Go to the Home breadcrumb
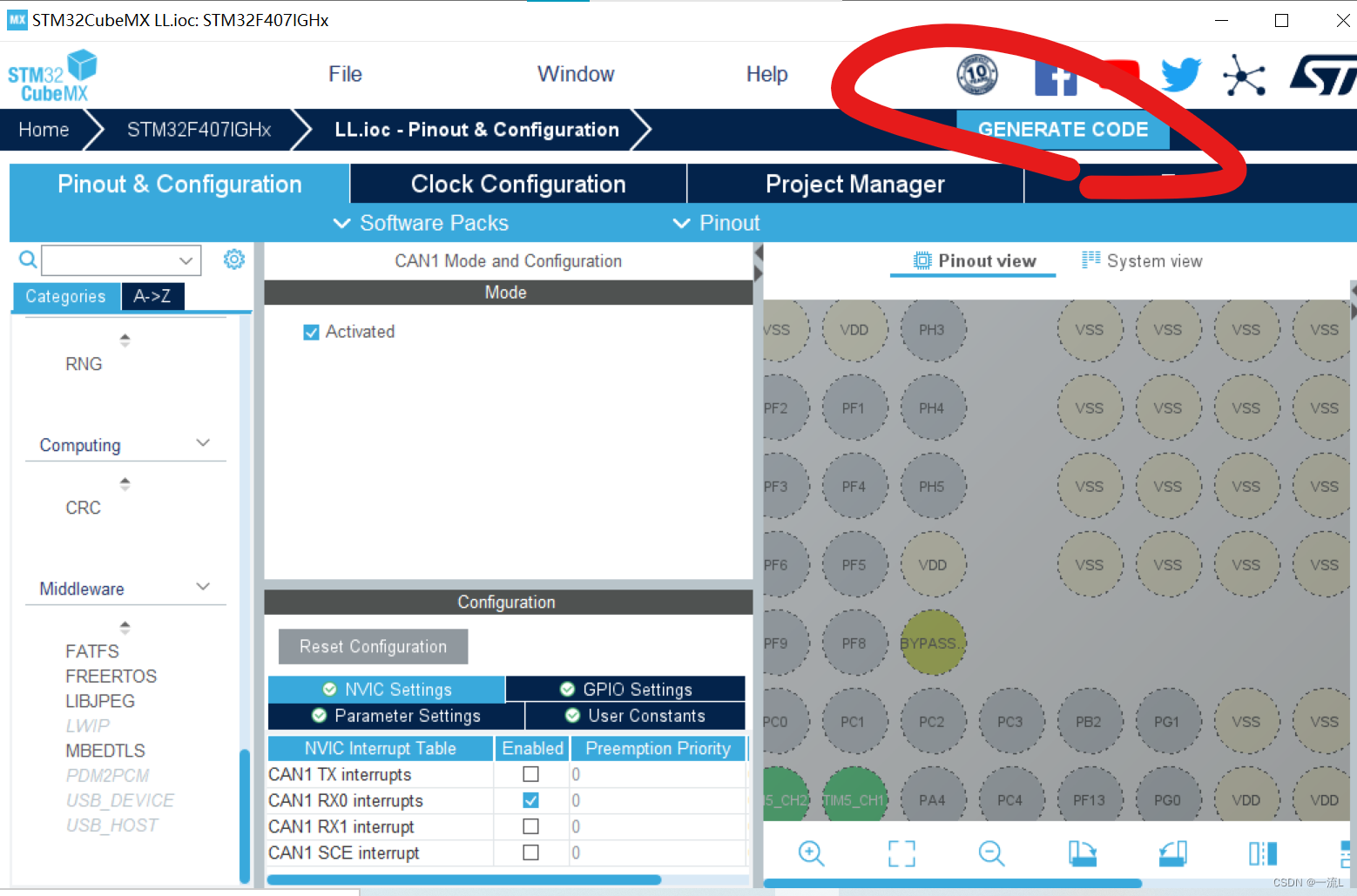 point(44,130)
